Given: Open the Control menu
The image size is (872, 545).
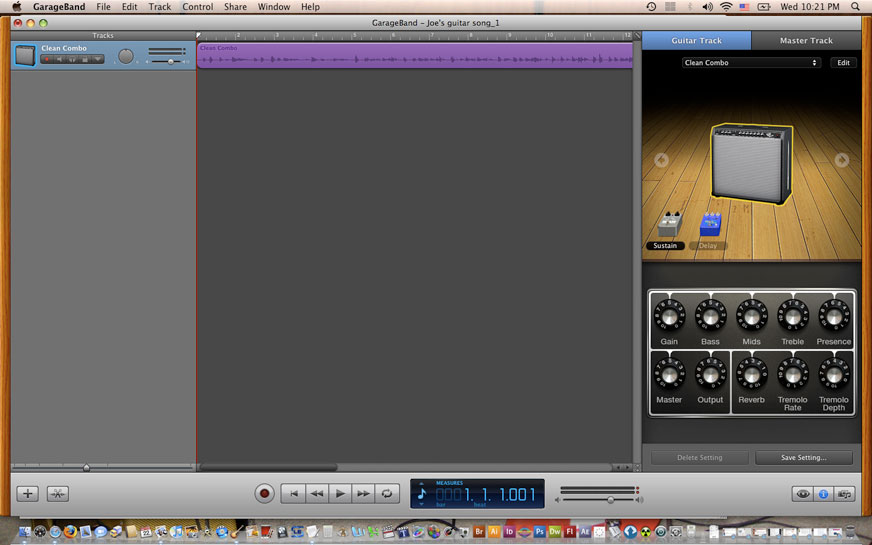Looking at the screenshot, I should coord(197,7).
